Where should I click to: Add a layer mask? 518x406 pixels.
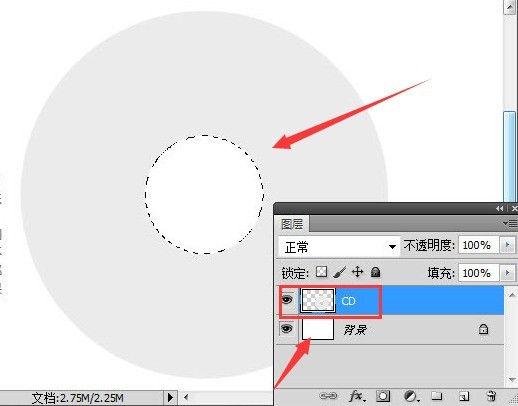pyautogui.click(x=383, y=396)
